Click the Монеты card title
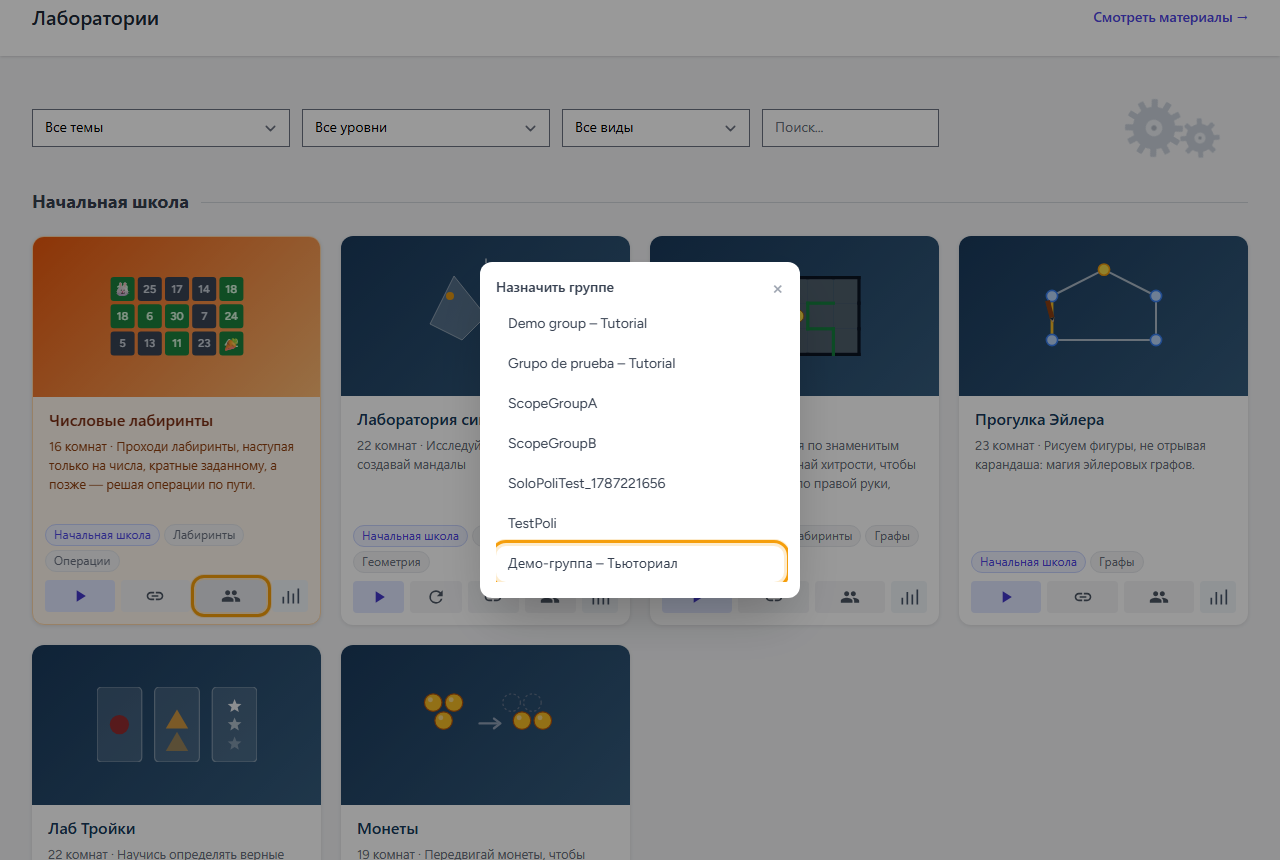The image size is (1280, 860). click(x=388, y=829)
